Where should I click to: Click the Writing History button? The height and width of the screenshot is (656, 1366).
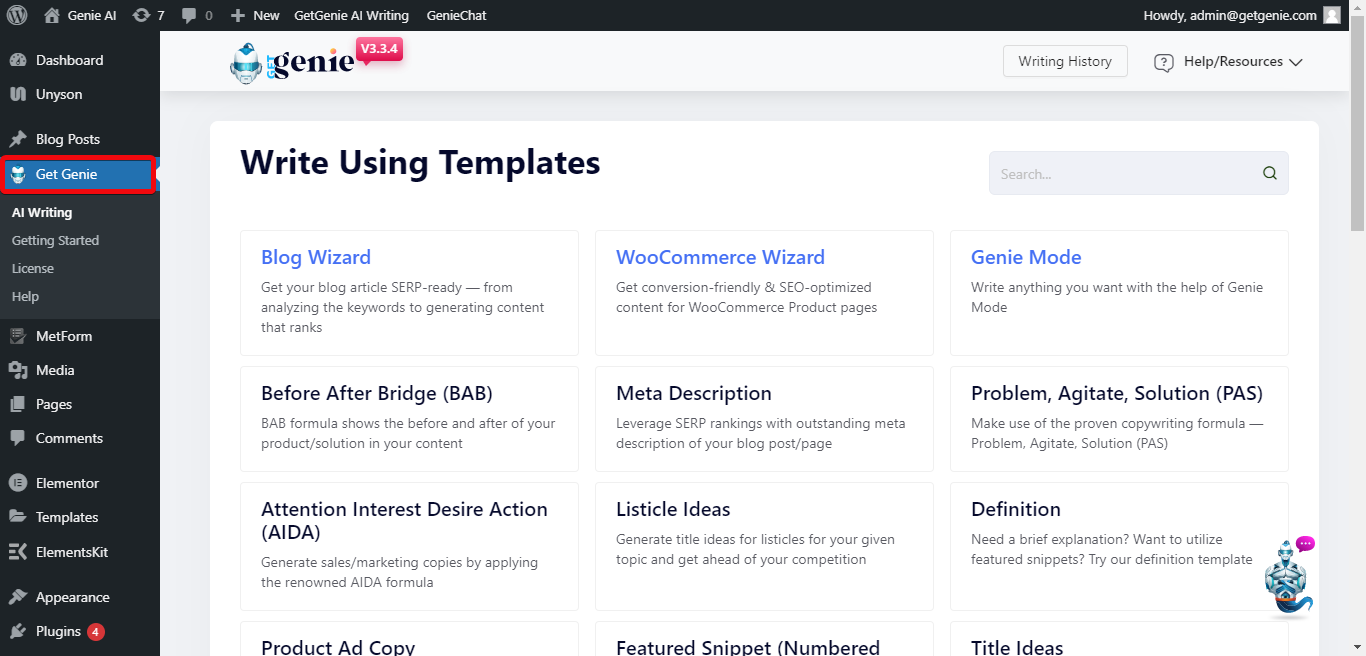point(1065,61)
